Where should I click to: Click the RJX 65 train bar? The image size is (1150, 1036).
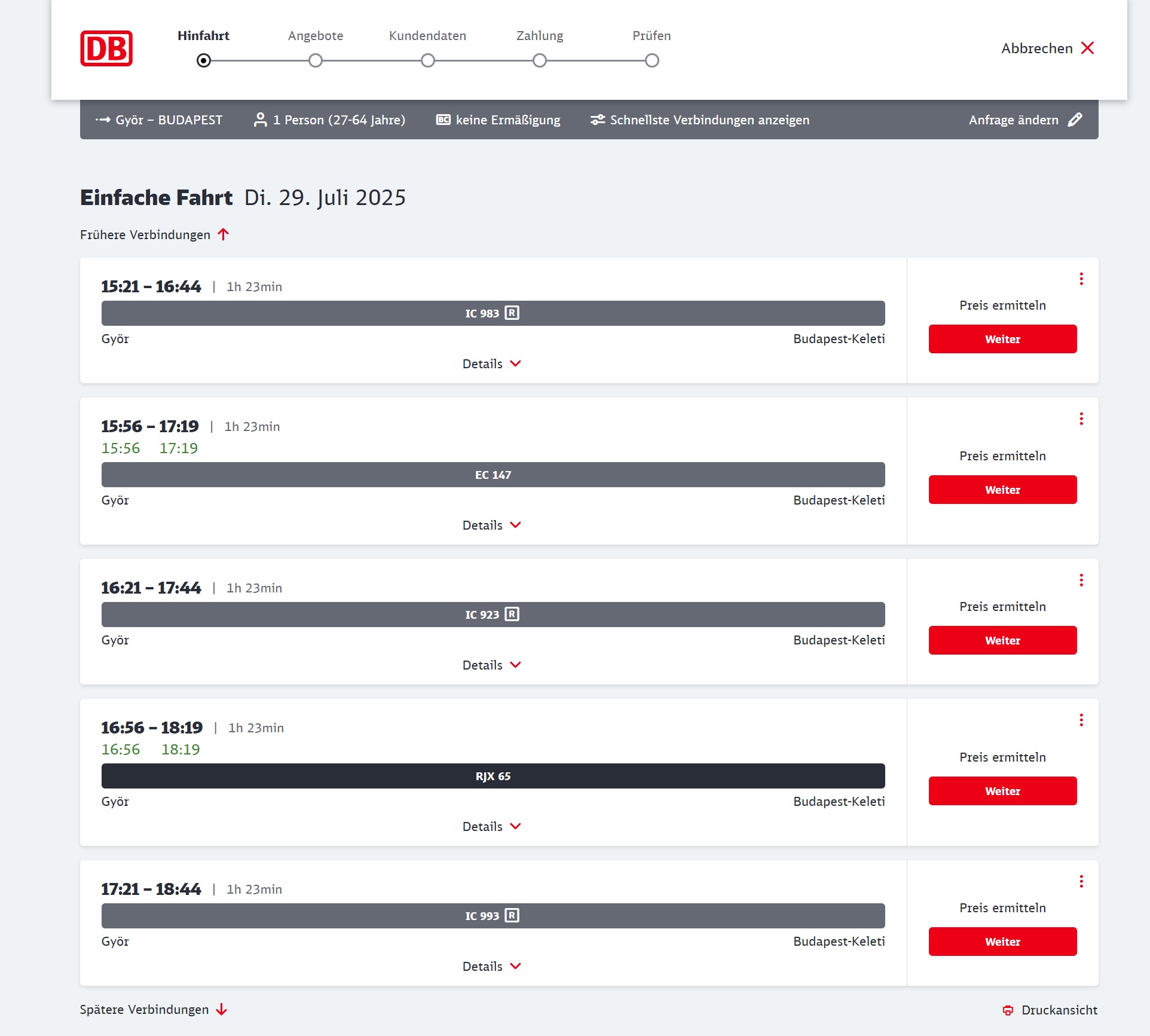[493, 776]
